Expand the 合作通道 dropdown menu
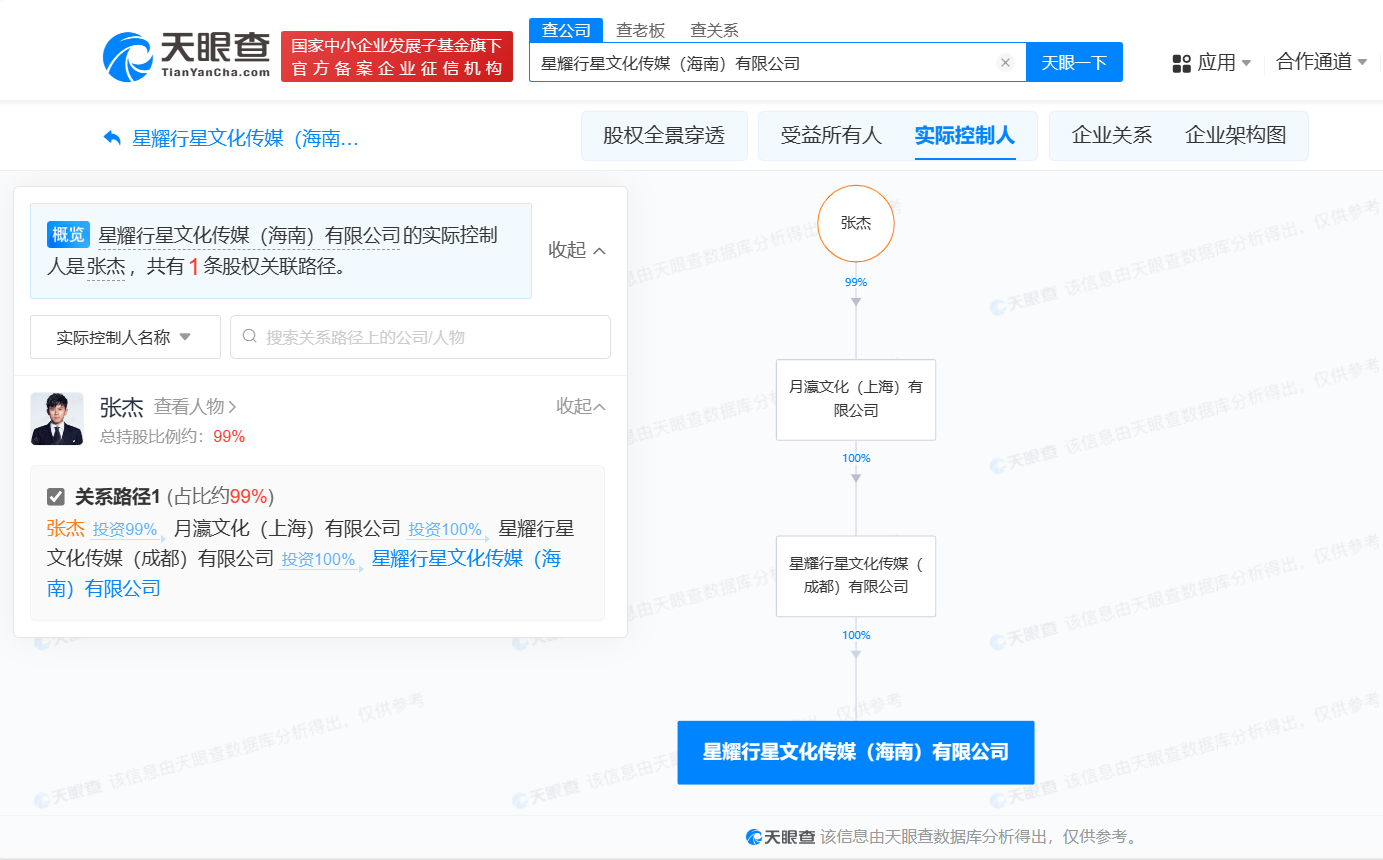1383x860 pixels. 1362,63
